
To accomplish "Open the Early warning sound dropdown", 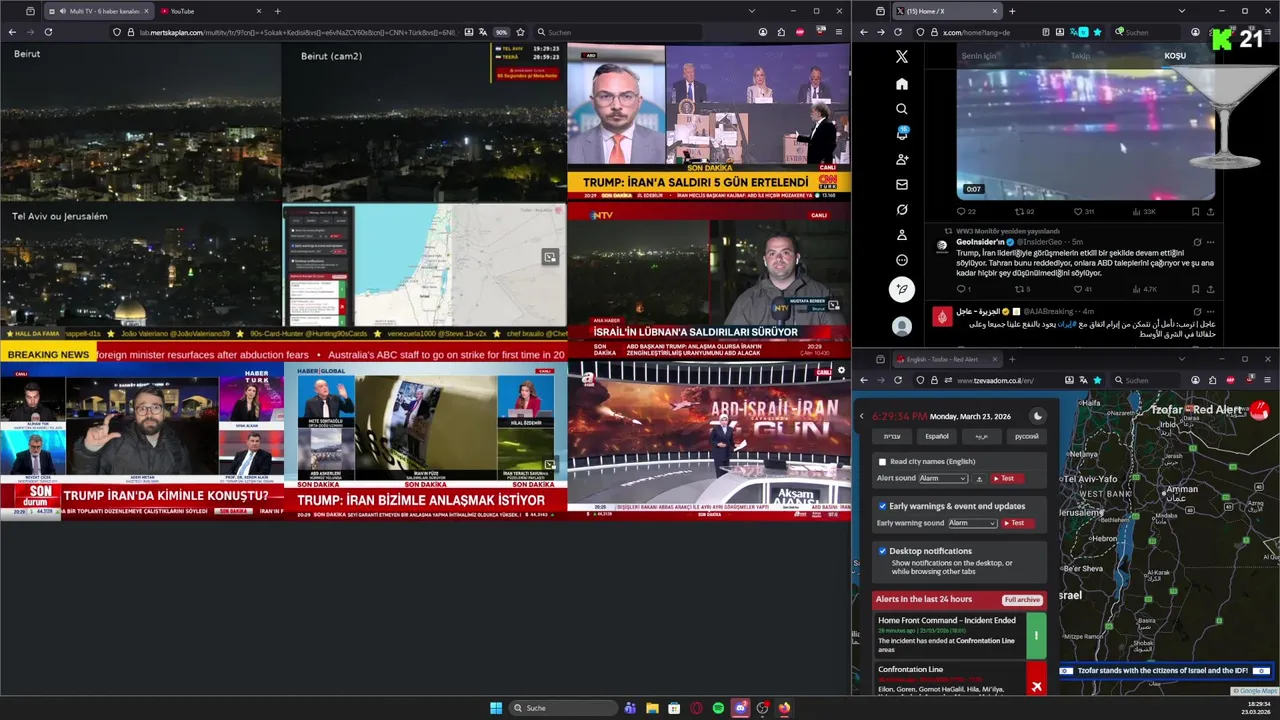I will pos(973,523).
